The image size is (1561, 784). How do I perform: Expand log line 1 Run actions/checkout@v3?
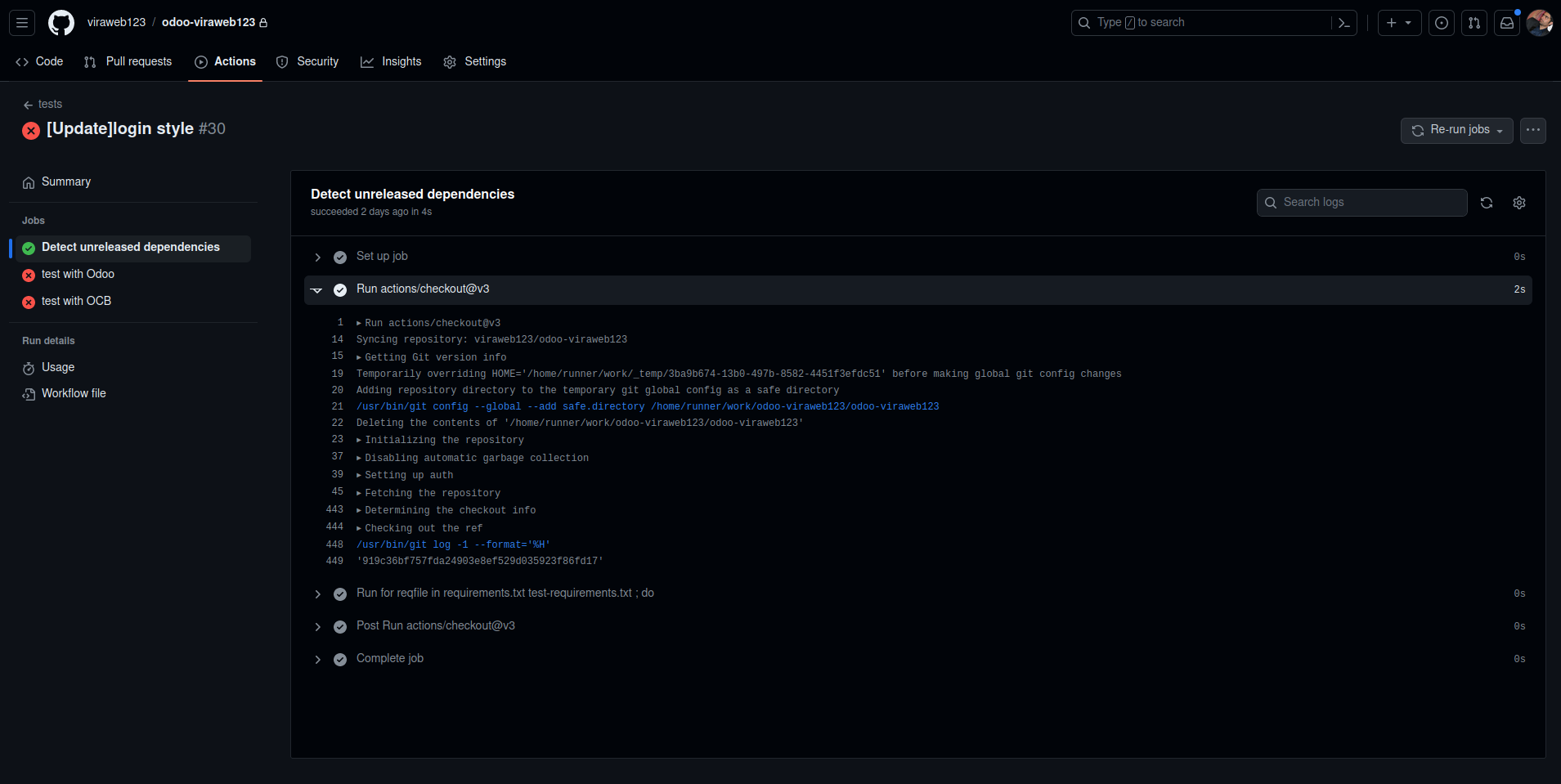428,323
